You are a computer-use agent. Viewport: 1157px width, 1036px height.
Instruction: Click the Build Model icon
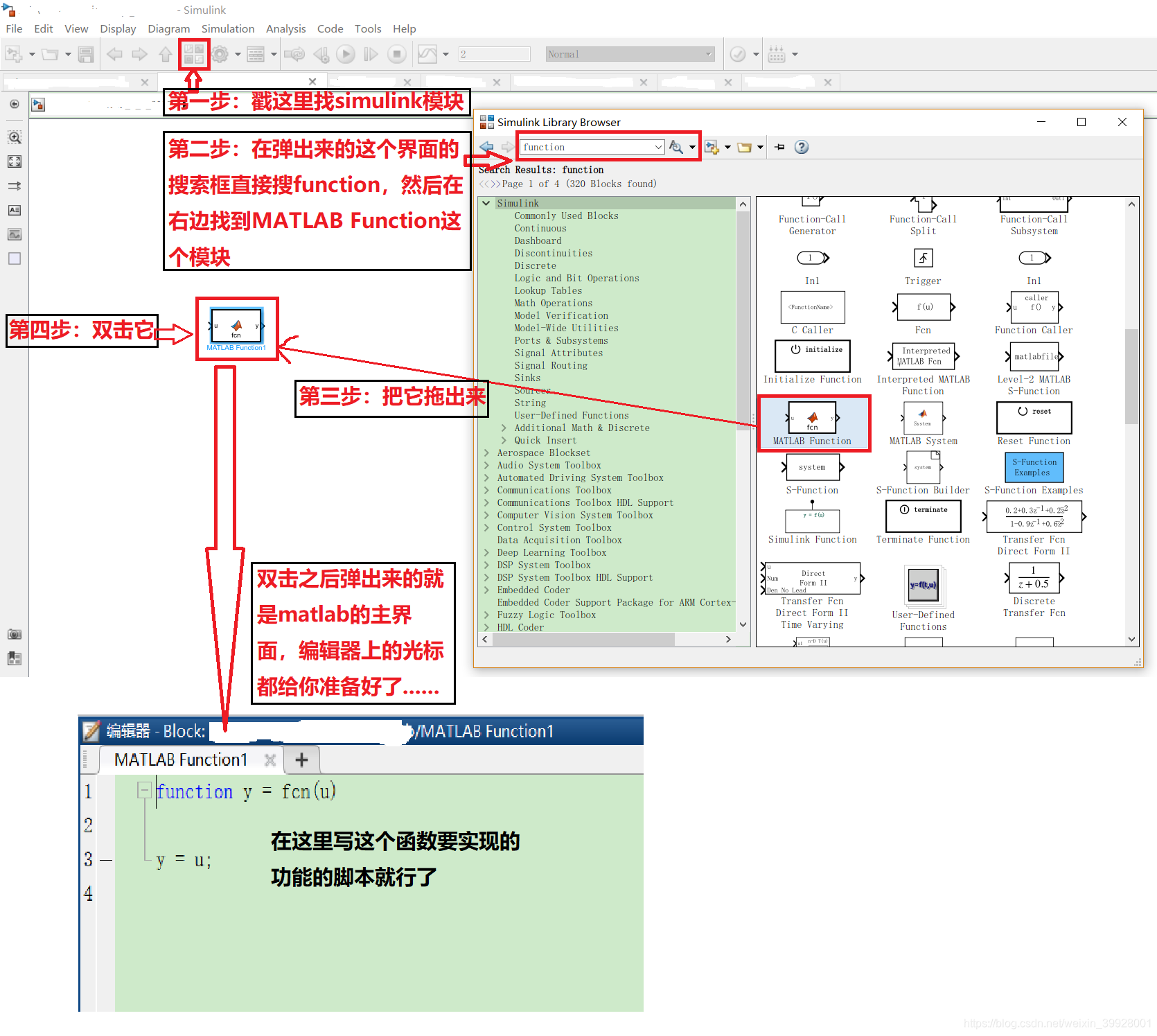[x=777, y=54]
